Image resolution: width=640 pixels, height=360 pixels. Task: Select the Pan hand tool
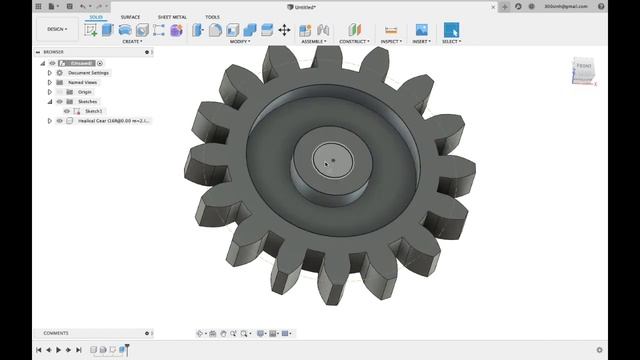(223, 333)
